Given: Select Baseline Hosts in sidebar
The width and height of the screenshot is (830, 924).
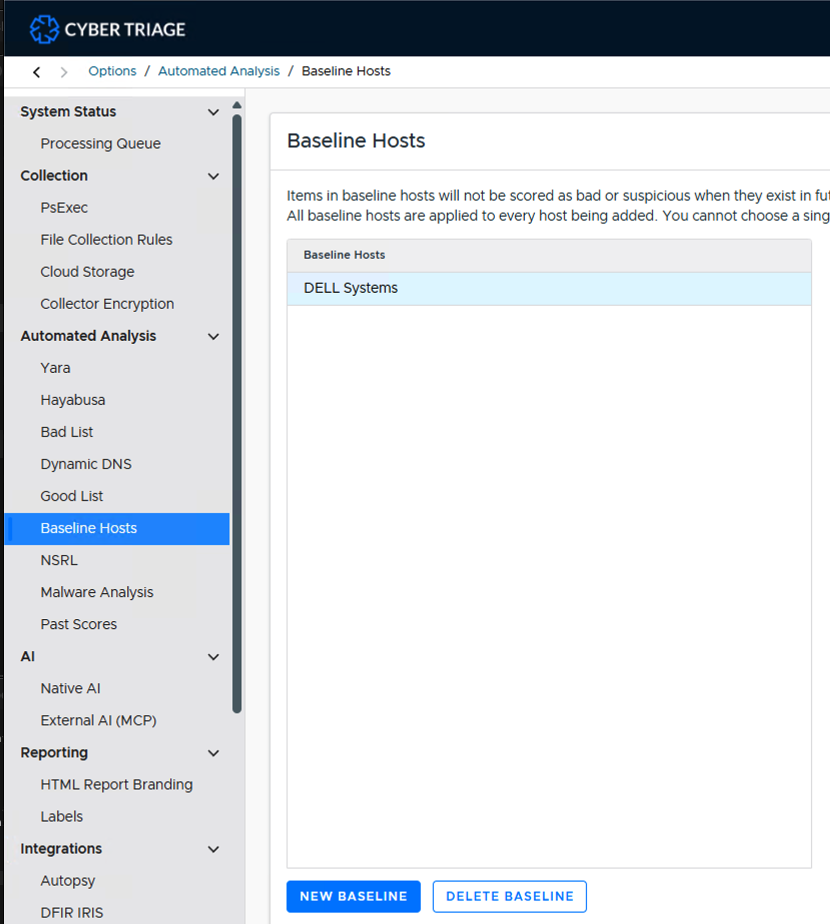Looking at the screenshot, I should (117, 529).
